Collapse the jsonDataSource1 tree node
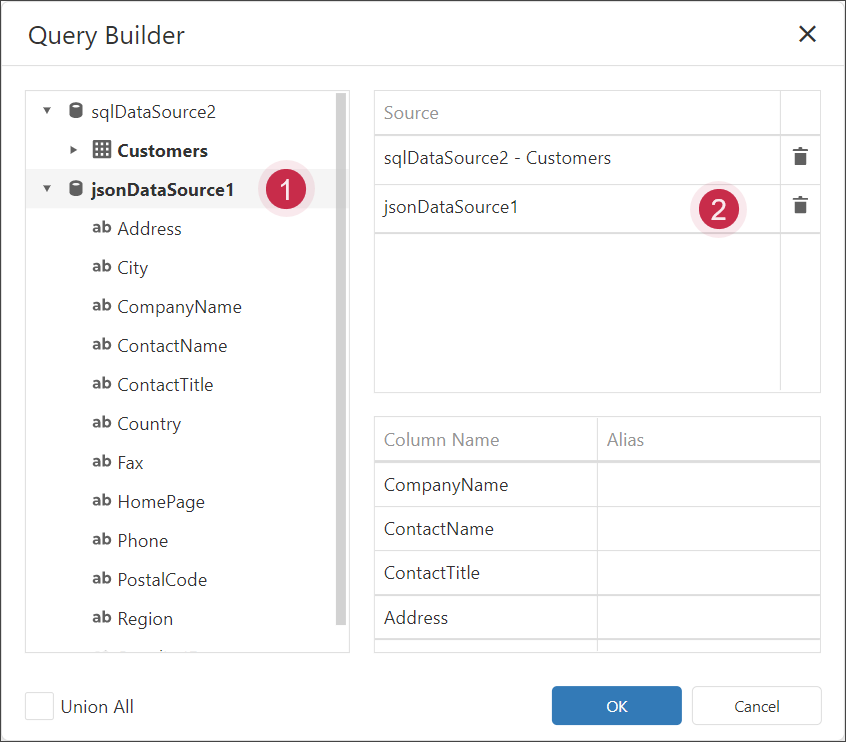This screenshot has width=846, height=742. point(47,189)
